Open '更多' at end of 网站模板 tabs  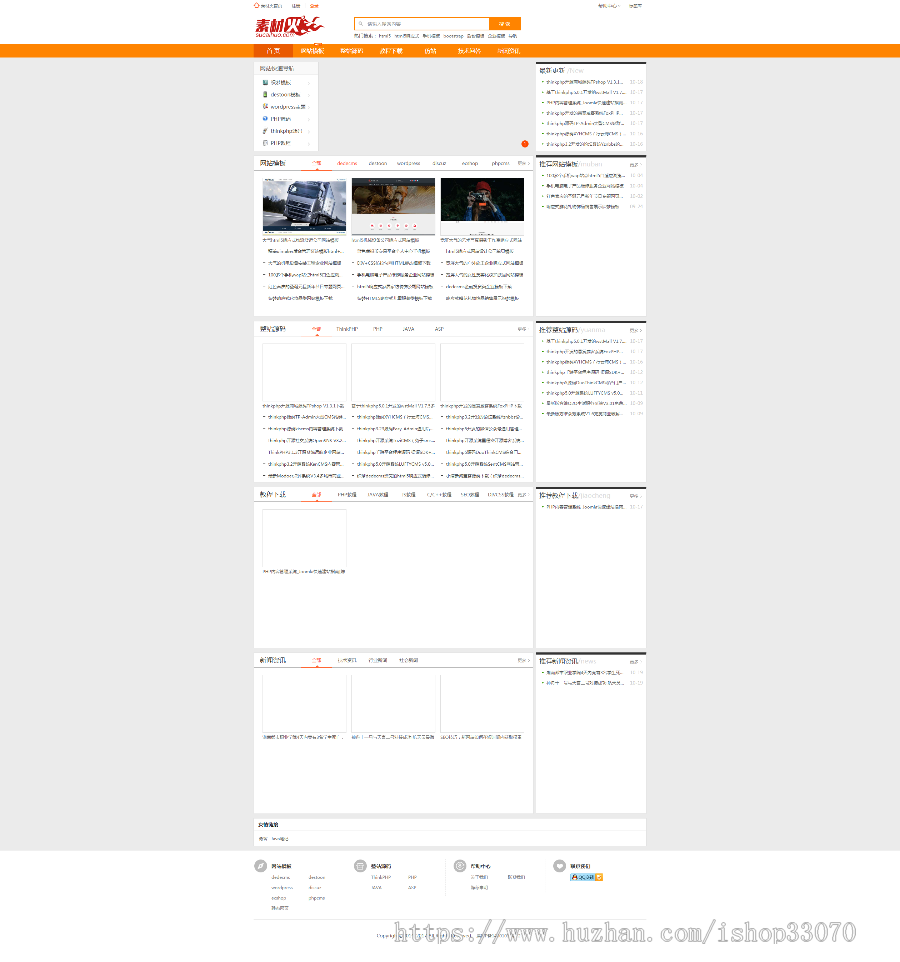(523, 163)
